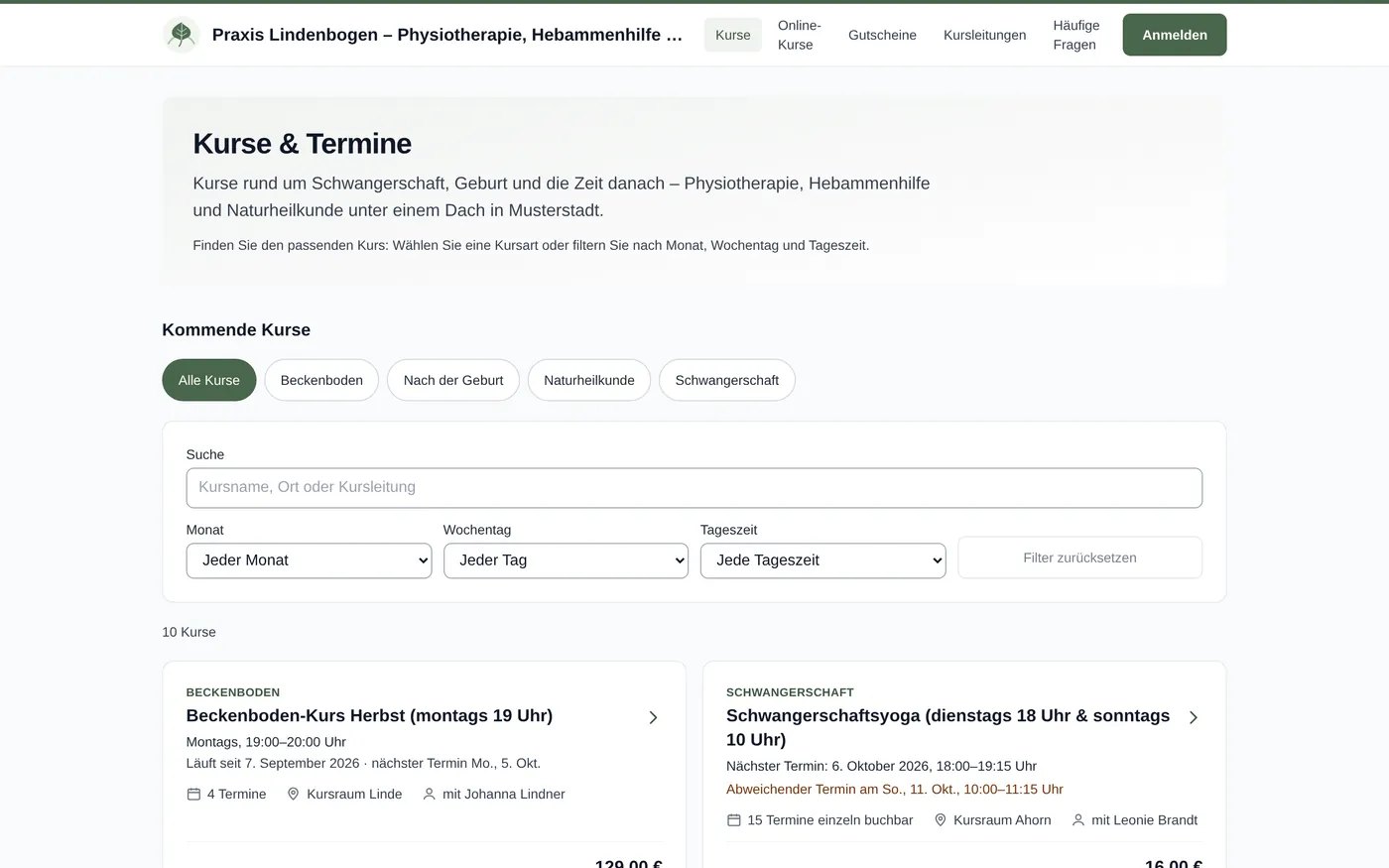Open Häufige Fragen navigation item

click(1076, 35)
